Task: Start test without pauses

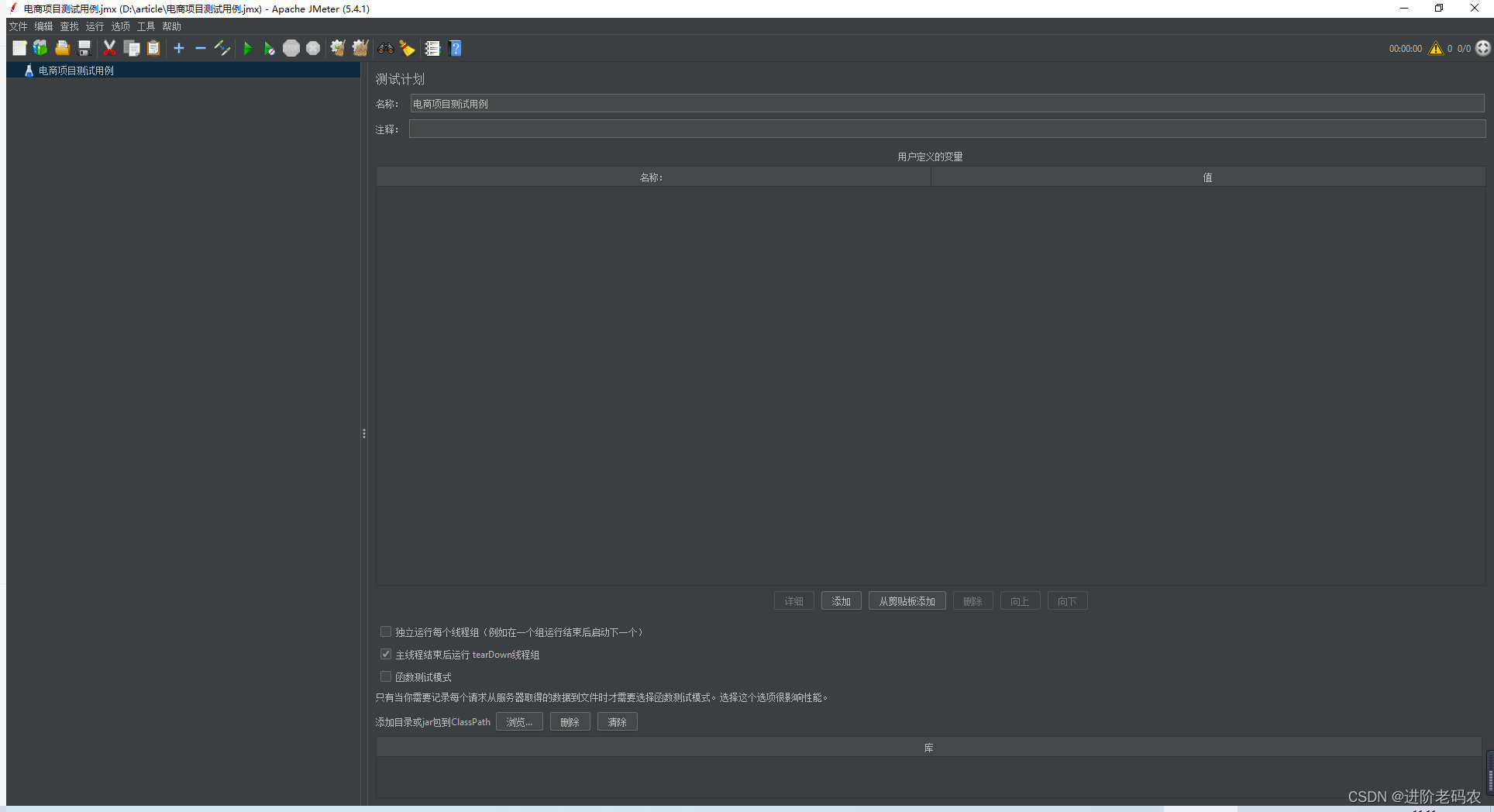Action: click(x=269, y=47)
